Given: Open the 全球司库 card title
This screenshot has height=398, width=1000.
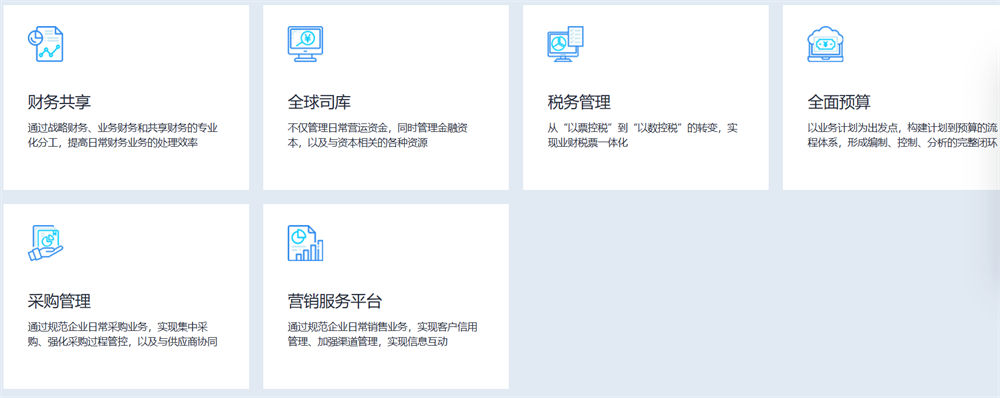Looking at the screenshot, I should 319,102.
